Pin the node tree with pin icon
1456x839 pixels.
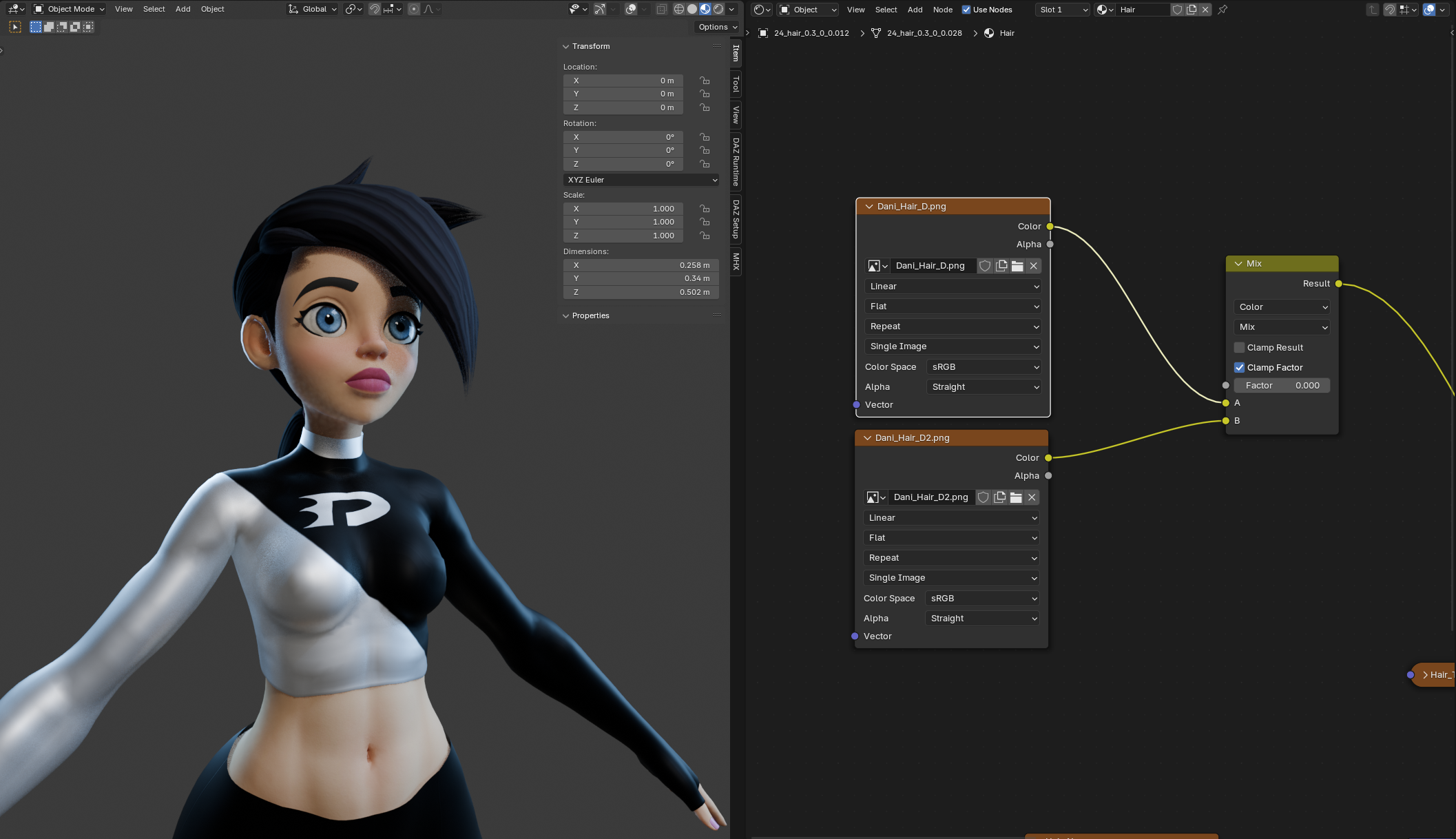click(x=1223, y=10)
